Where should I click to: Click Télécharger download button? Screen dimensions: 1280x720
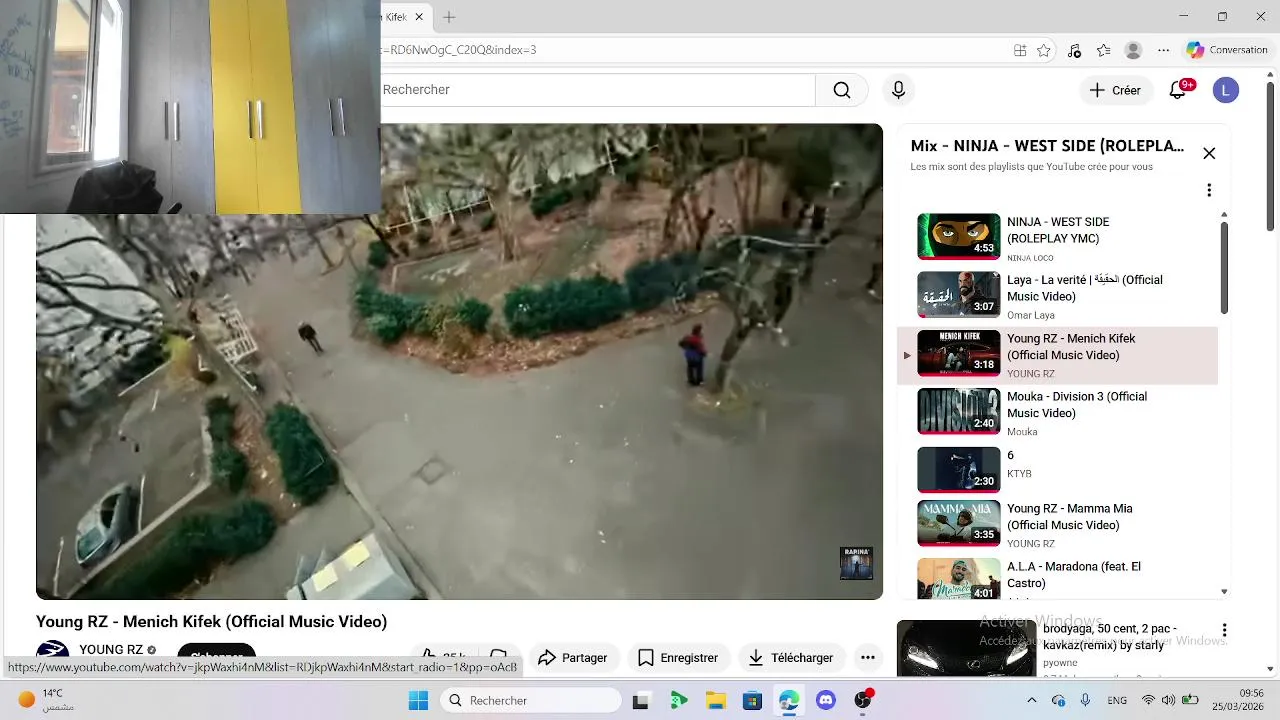point(790,658)
